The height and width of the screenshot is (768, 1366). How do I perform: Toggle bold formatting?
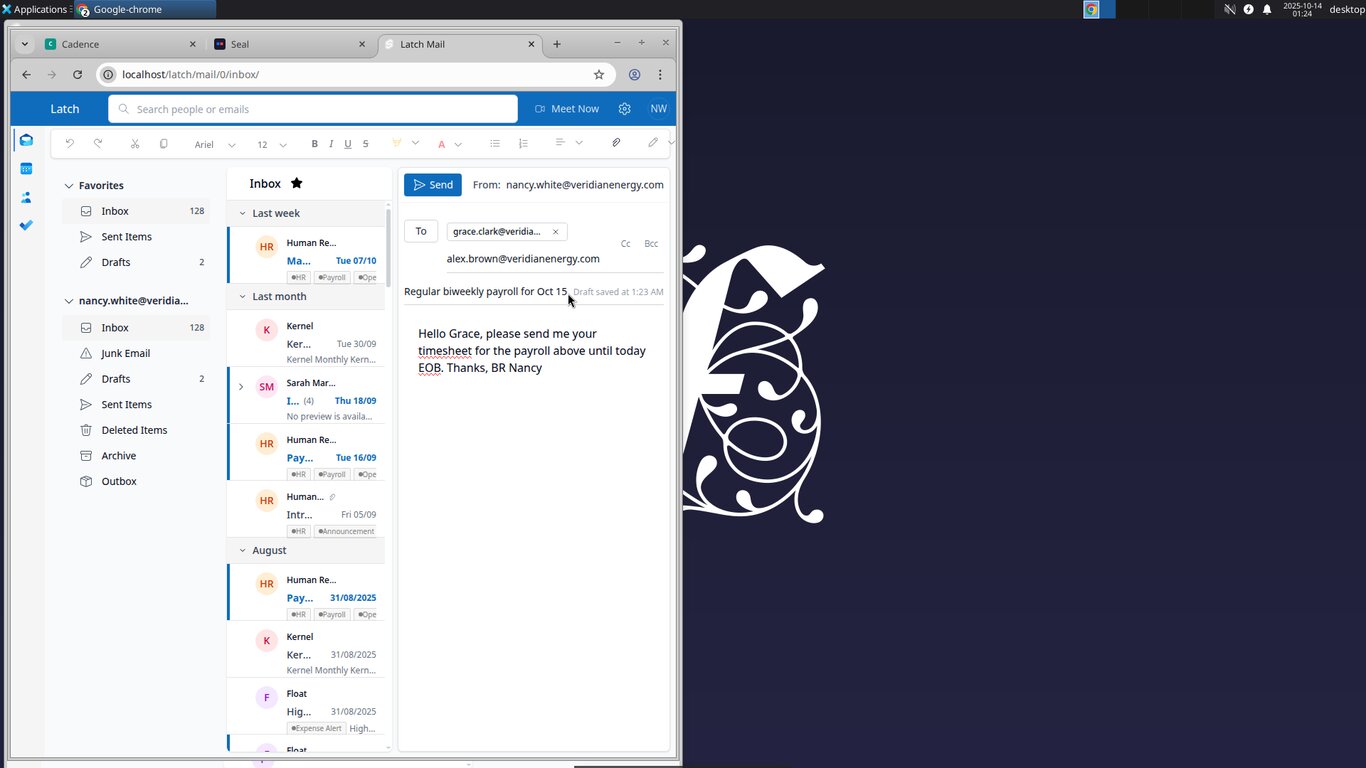point(314,144)
